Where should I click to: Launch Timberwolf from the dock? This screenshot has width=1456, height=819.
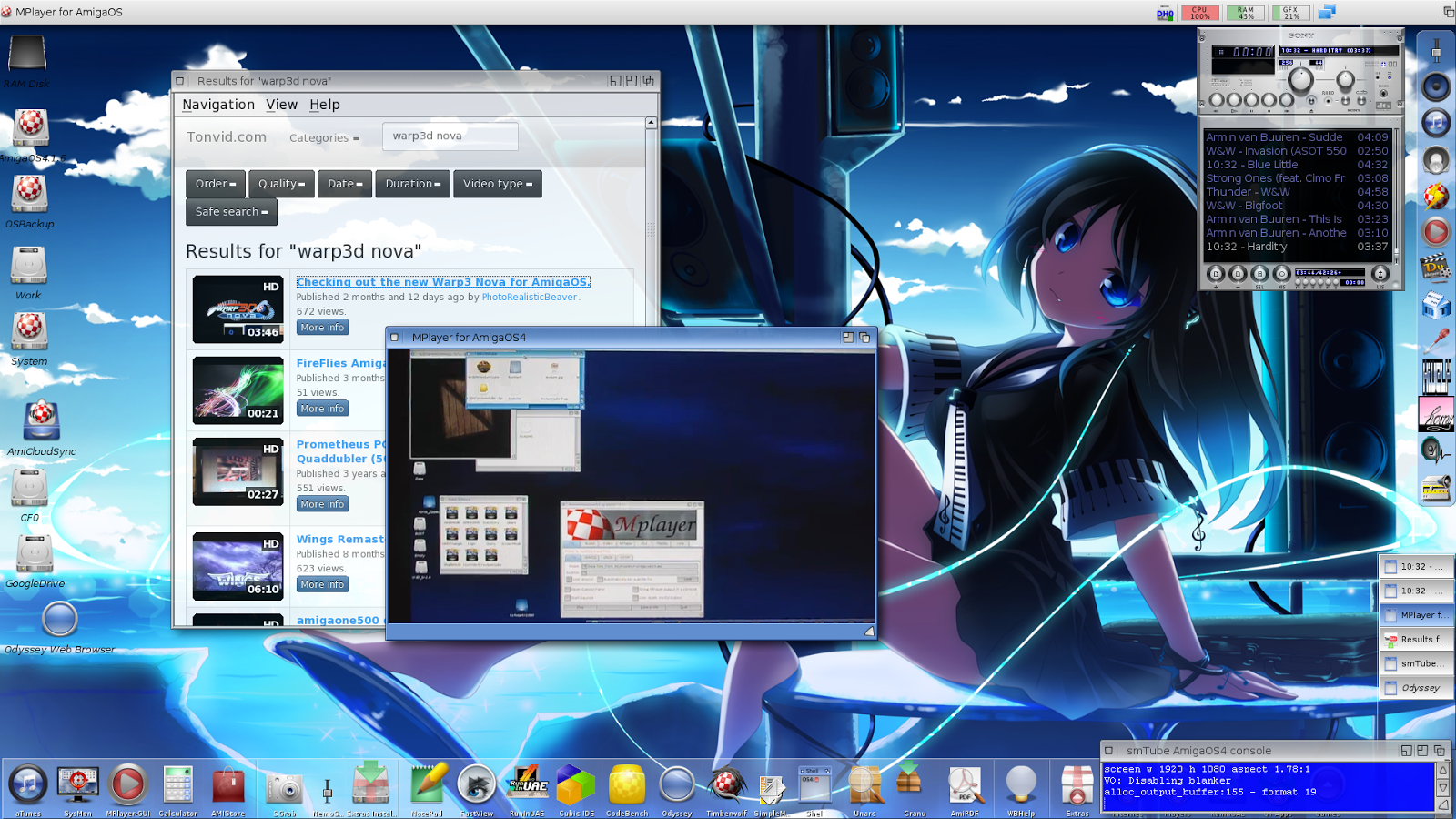[x=726, y=784]
